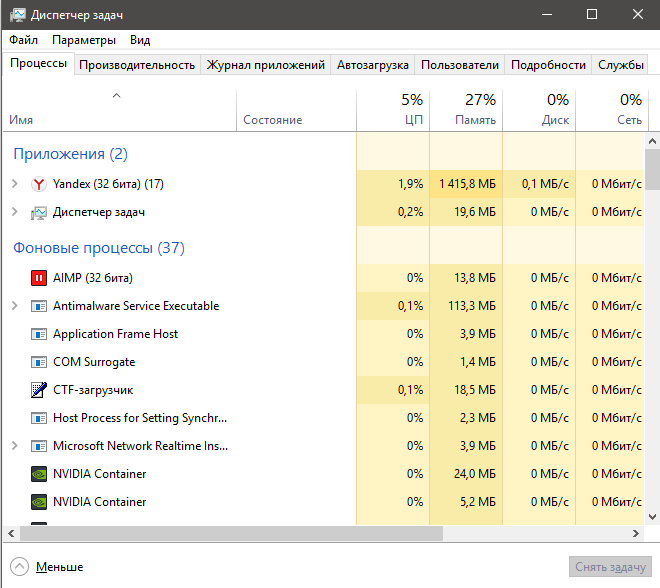
Task: Click the Antimalware Service Executable icon
Action: click(39, 306)
